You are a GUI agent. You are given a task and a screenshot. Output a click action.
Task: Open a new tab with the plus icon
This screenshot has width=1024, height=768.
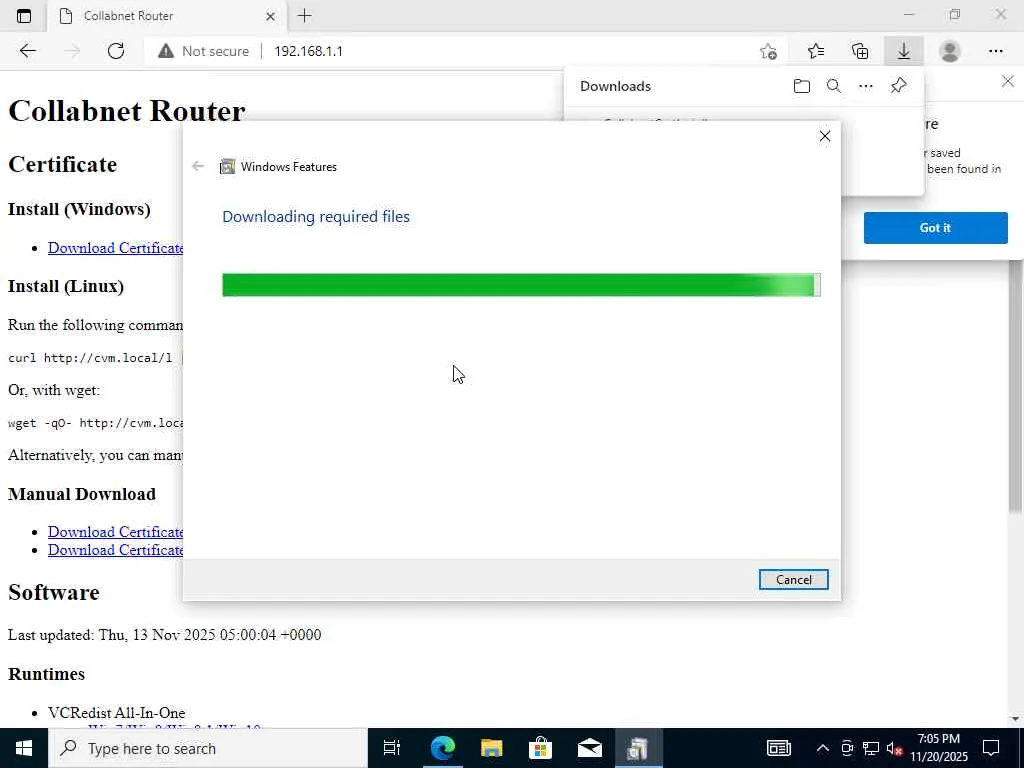pos(304,16)
